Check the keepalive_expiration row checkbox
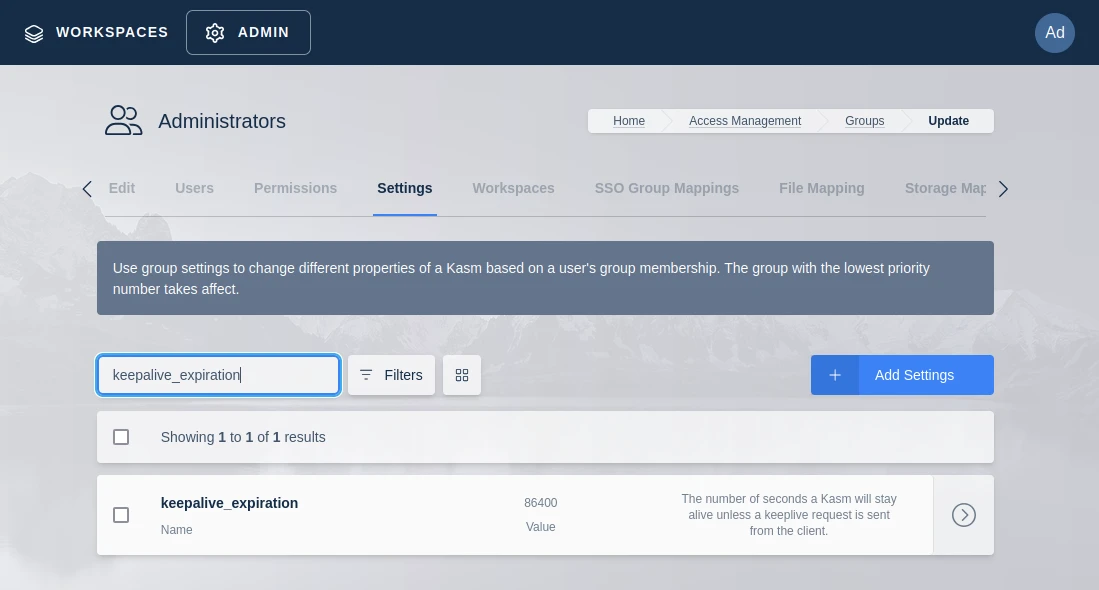Image resolution: width=1099 pixels, height=590 pixels. [121, 515]
